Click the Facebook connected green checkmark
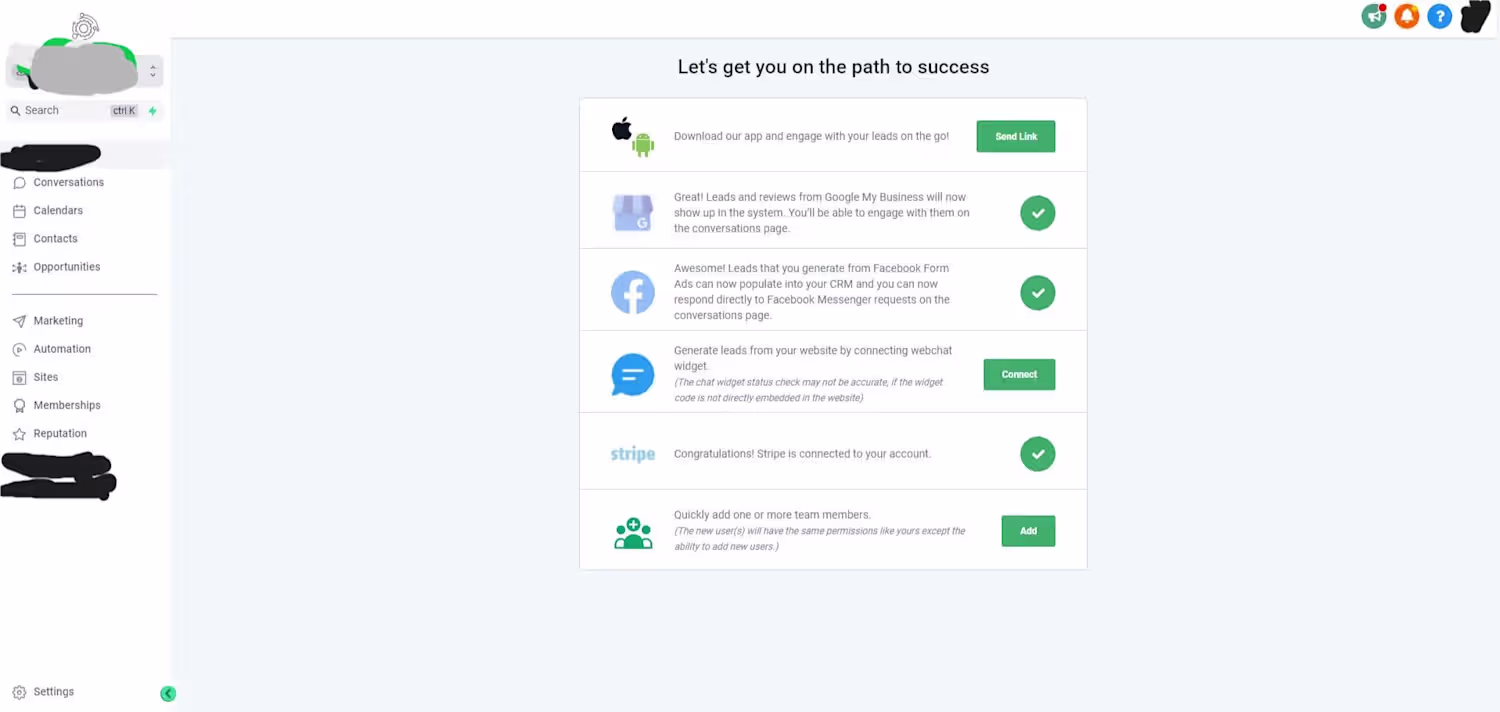The image size is (1500, 712). (1038, 293)
